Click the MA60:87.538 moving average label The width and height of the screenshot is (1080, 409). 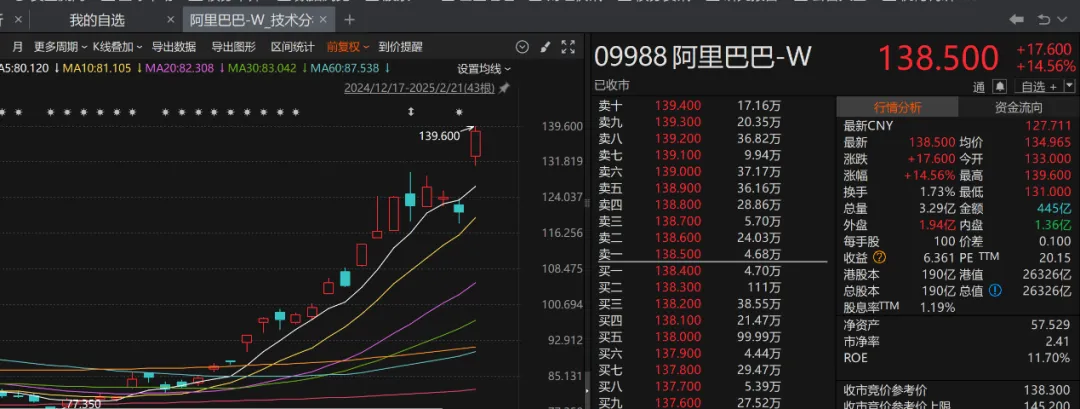(x=344, y=68)
